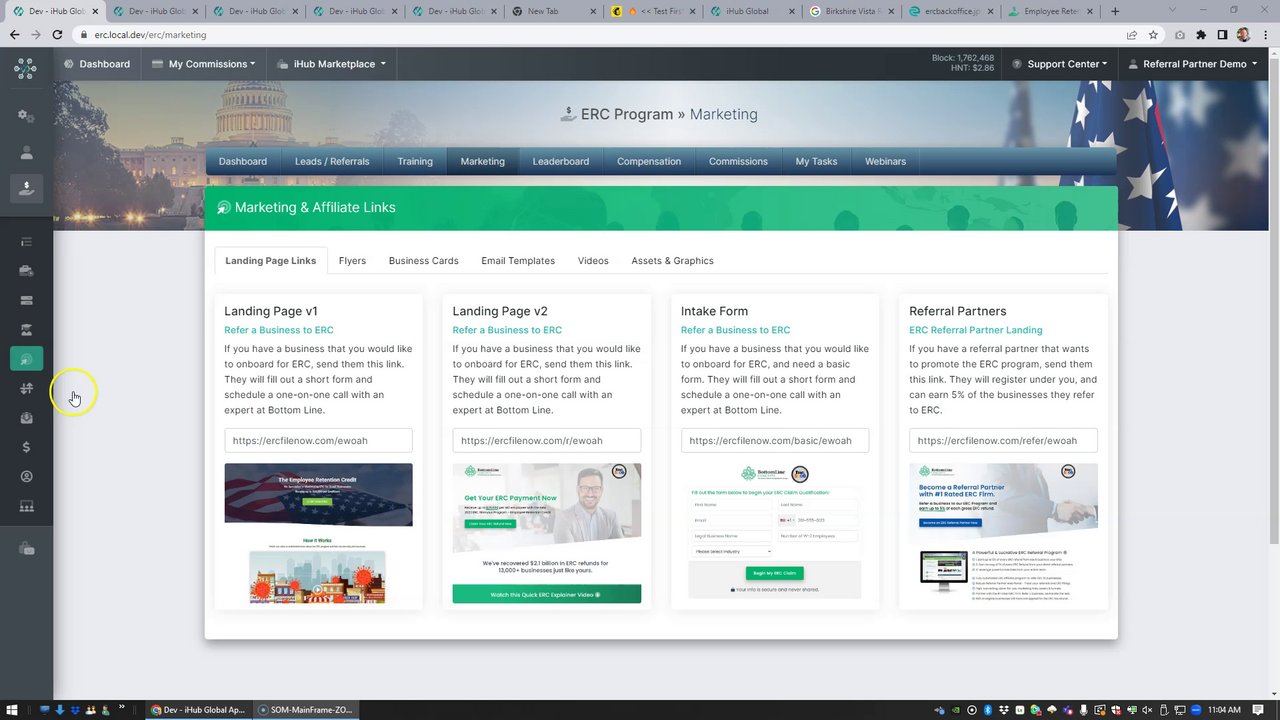Switch to the Email Templates tab
The image size is (1280, 720).
pyautogui.click(x=518, y=260)
